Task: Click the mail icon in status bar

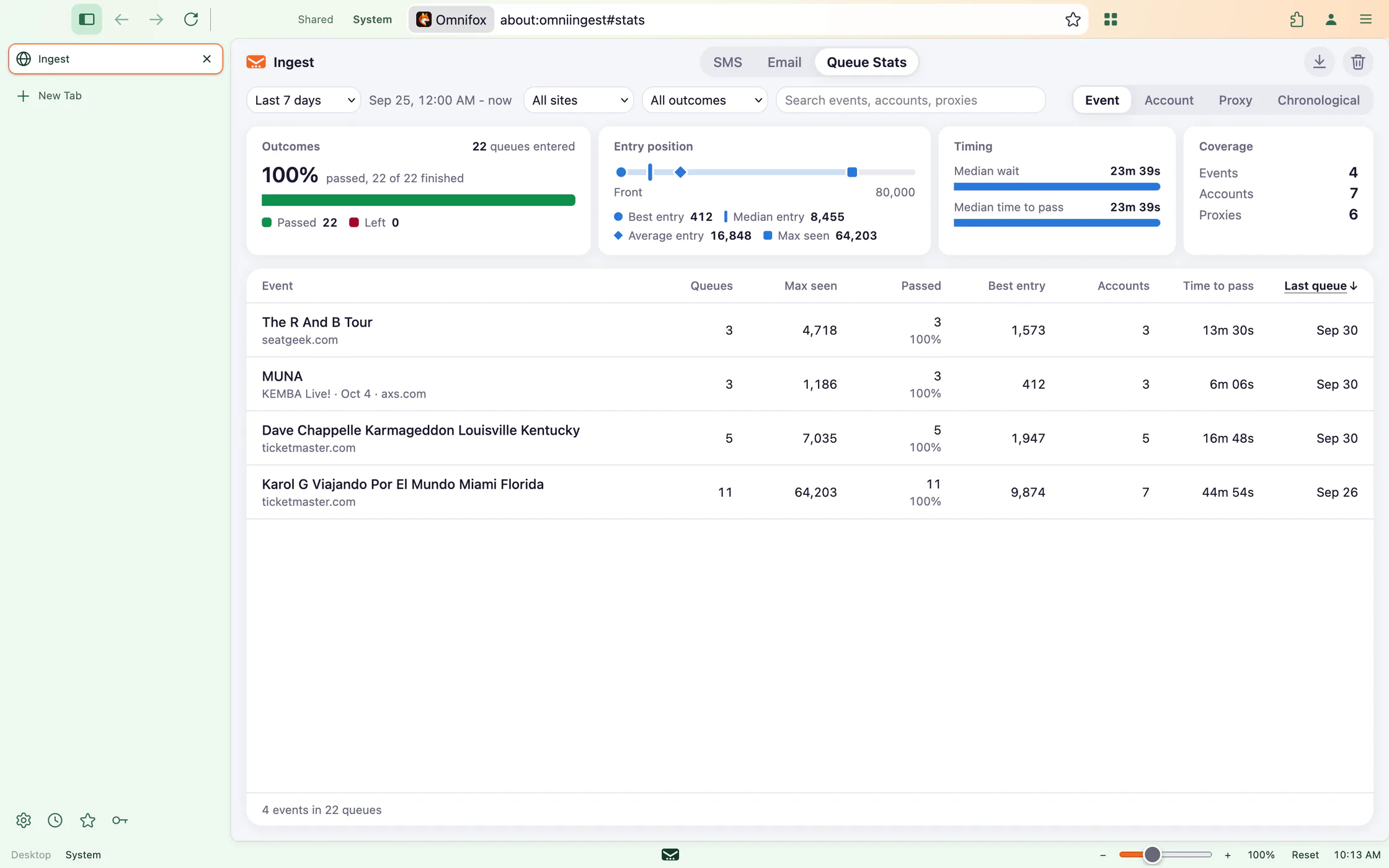Action: [670, 854]
